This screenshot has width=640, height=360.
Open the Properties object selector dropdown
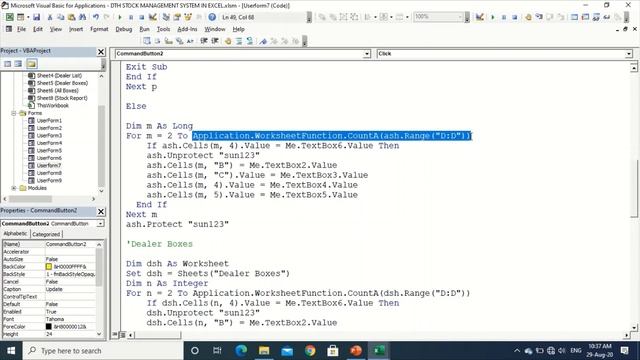[x=100, y=224]
